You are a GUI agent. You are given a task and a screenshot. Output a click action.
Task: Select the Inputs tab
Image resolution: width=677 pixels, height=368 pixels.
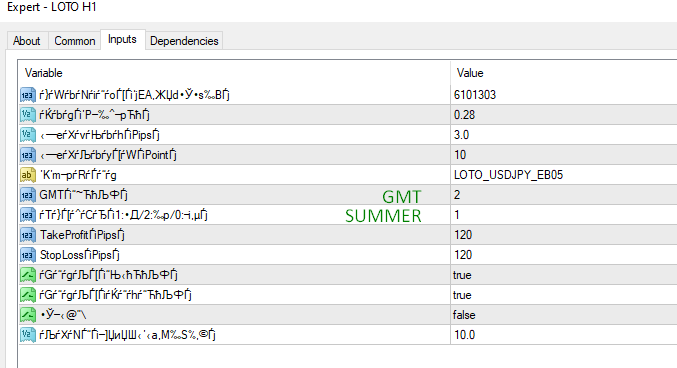click(x=122, y=39)
